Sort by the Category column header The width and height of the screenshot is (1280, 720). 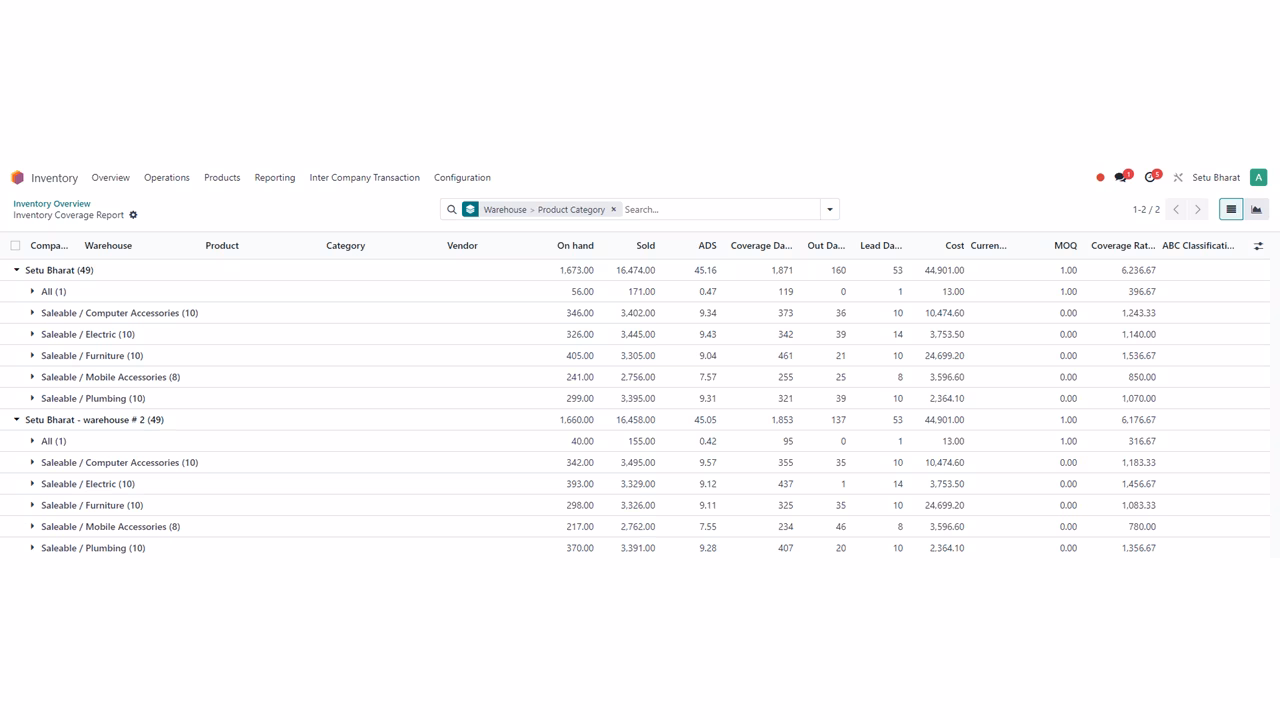coord(345,246)
